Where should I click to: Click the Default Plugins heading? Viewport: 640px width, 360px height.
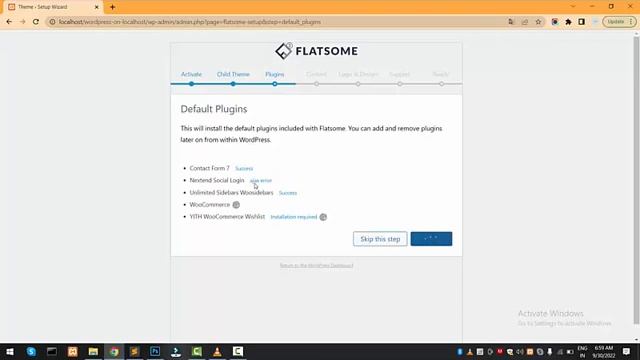point(214,109)
